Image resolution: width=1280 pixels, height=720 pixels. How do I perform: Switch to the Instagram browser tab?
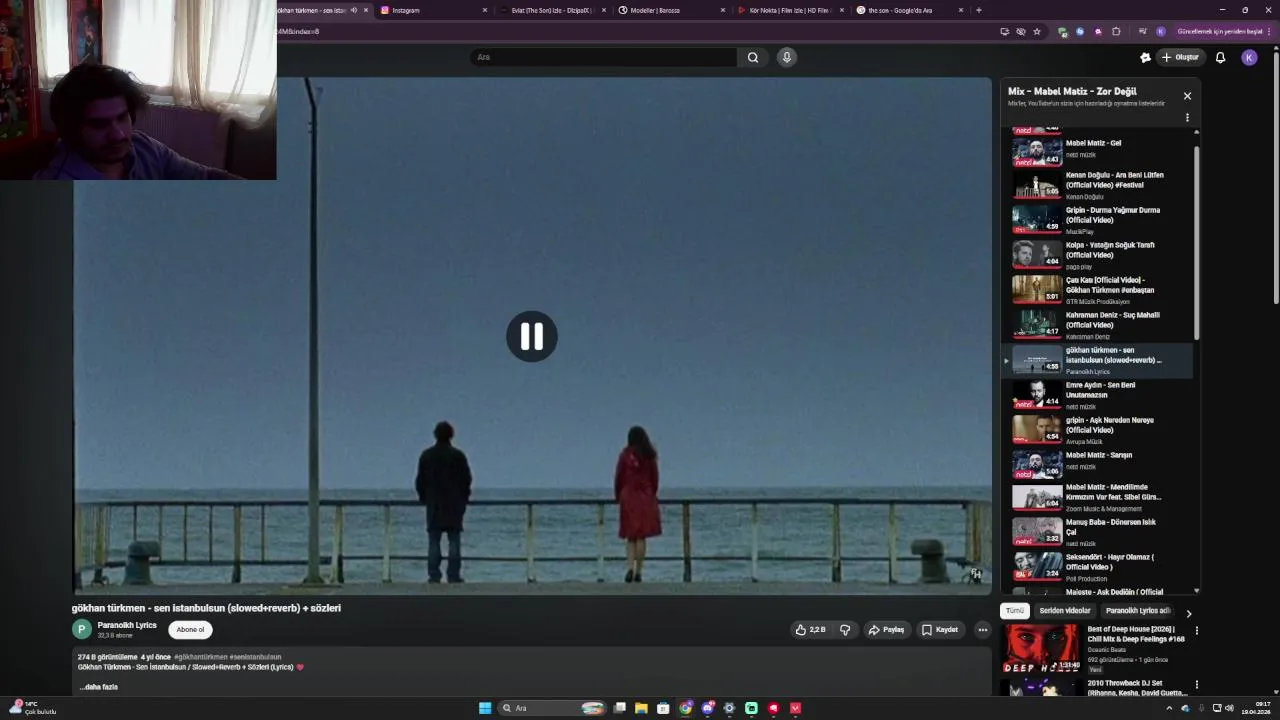pyautogui.click(x=432, y=10)
